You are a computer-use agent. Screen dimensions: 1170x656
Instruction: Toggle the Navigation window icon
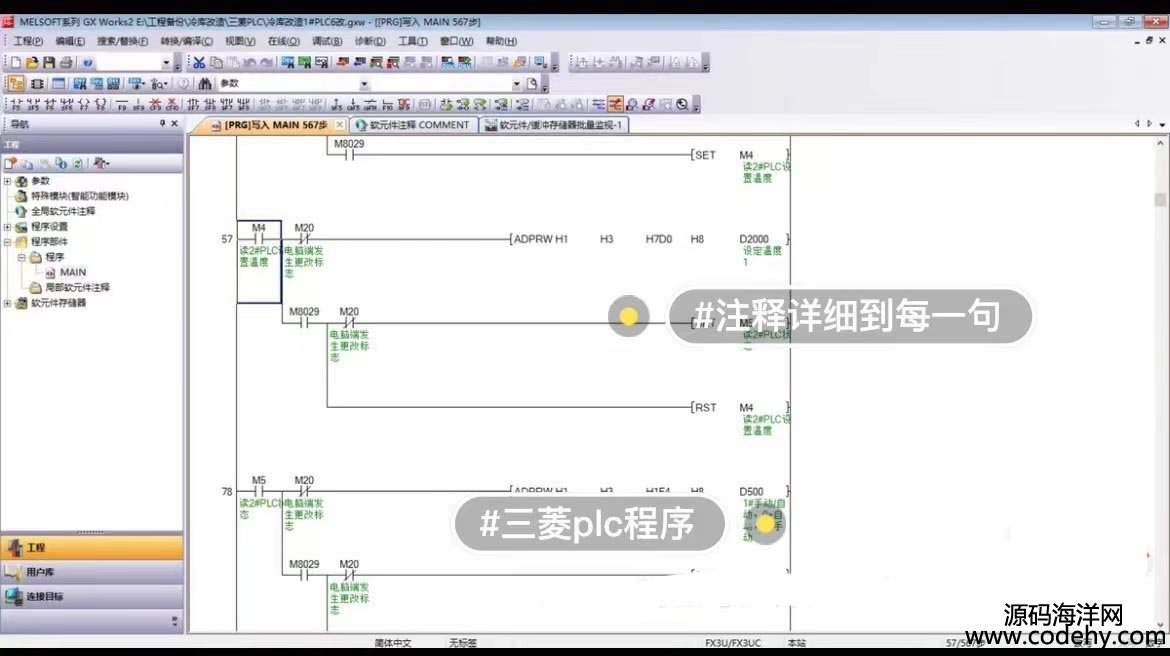click(16, 84)
